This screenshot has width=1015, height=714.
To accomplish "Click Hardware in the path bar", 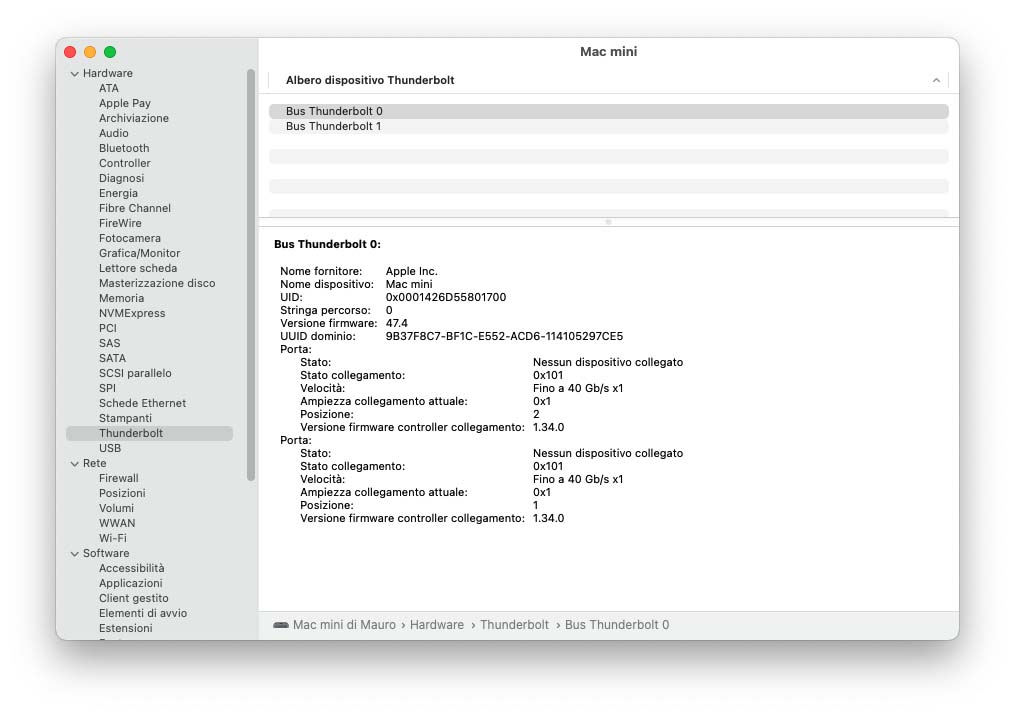I will (437, 625).
